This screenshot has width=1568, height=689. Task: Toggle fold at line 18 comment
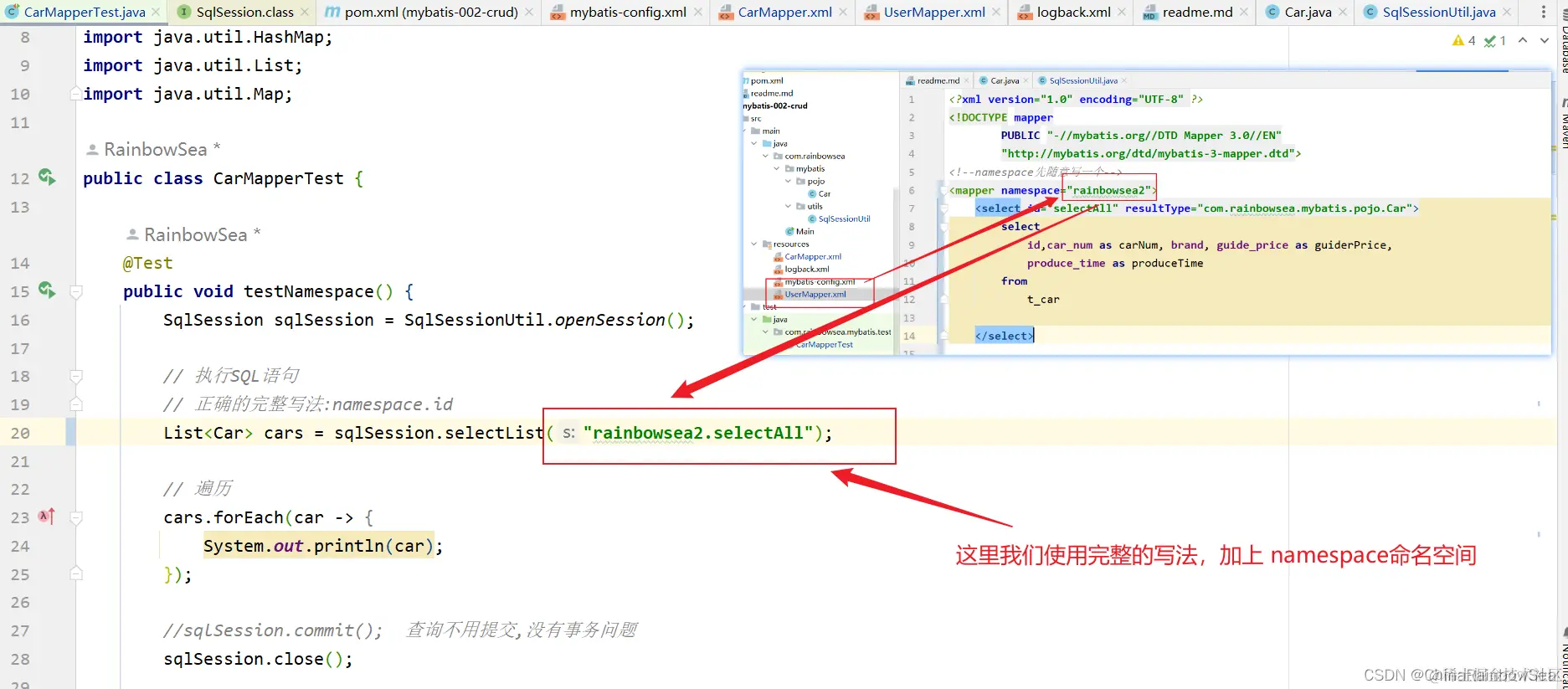pos(76,377)
